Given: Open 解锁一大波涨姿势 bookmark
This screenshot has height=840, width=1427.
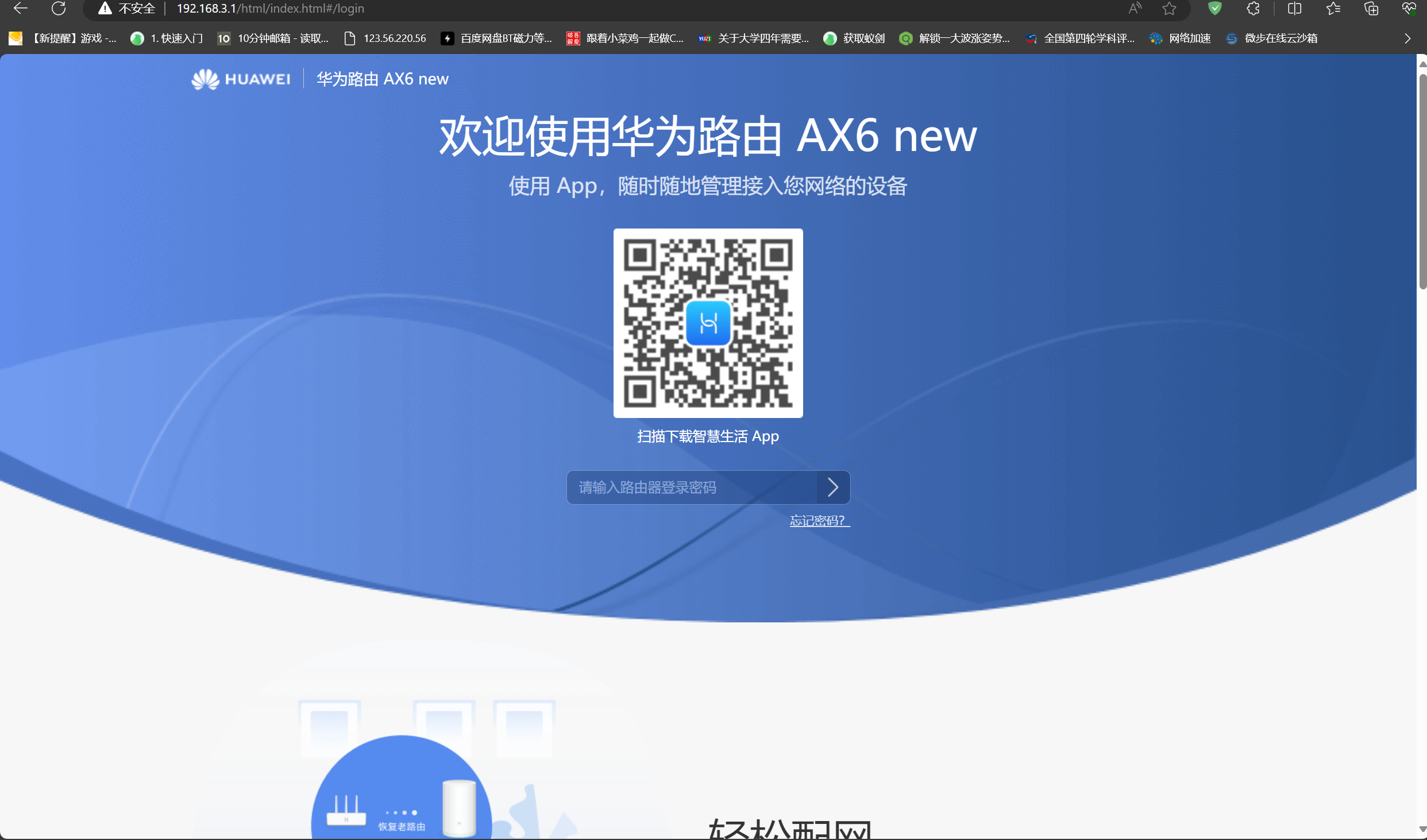Looking at the screenshot, I should (955, 38).
